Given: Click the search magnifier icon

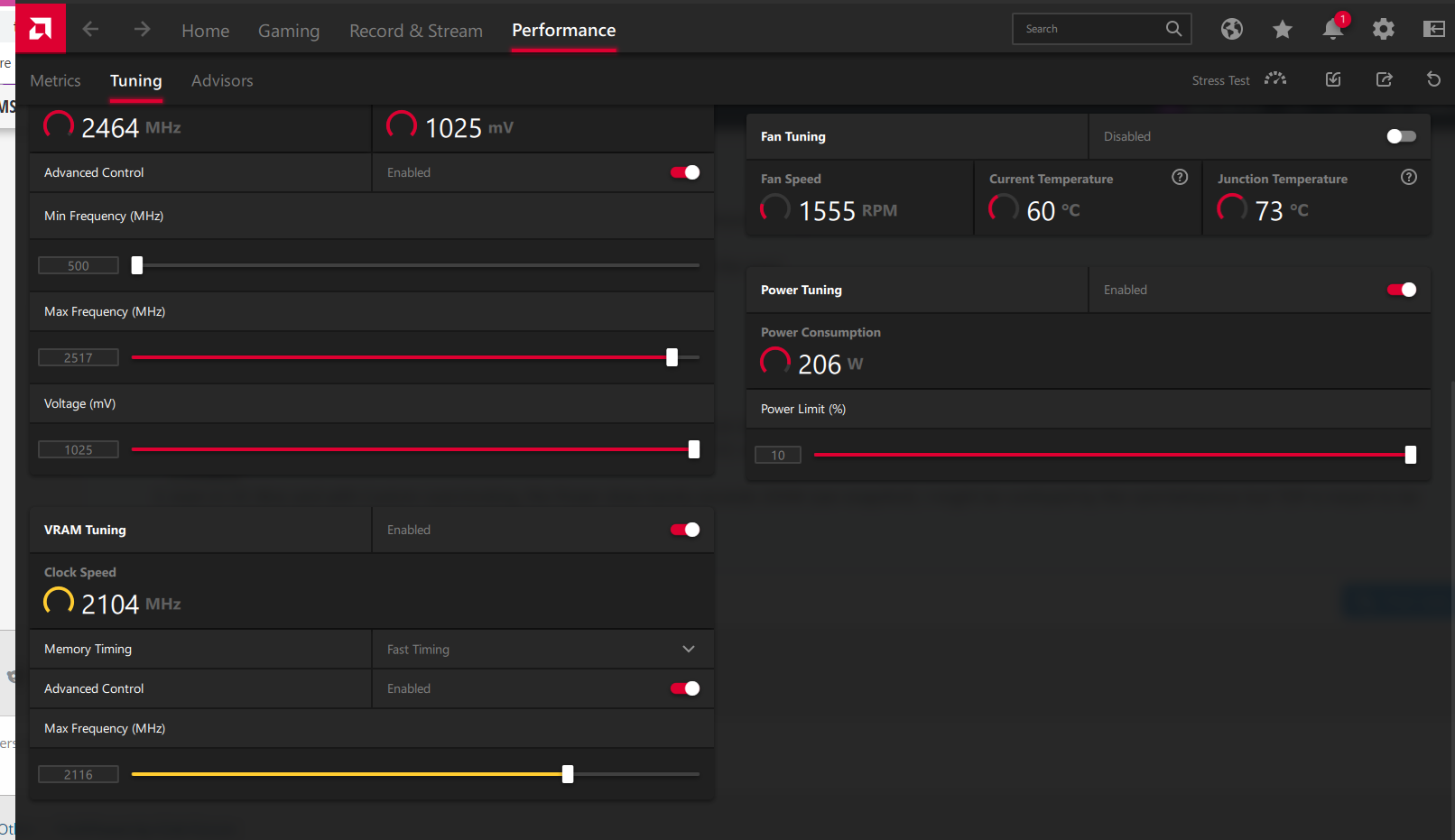Looking at the screenshot, I should (1173, 29).
